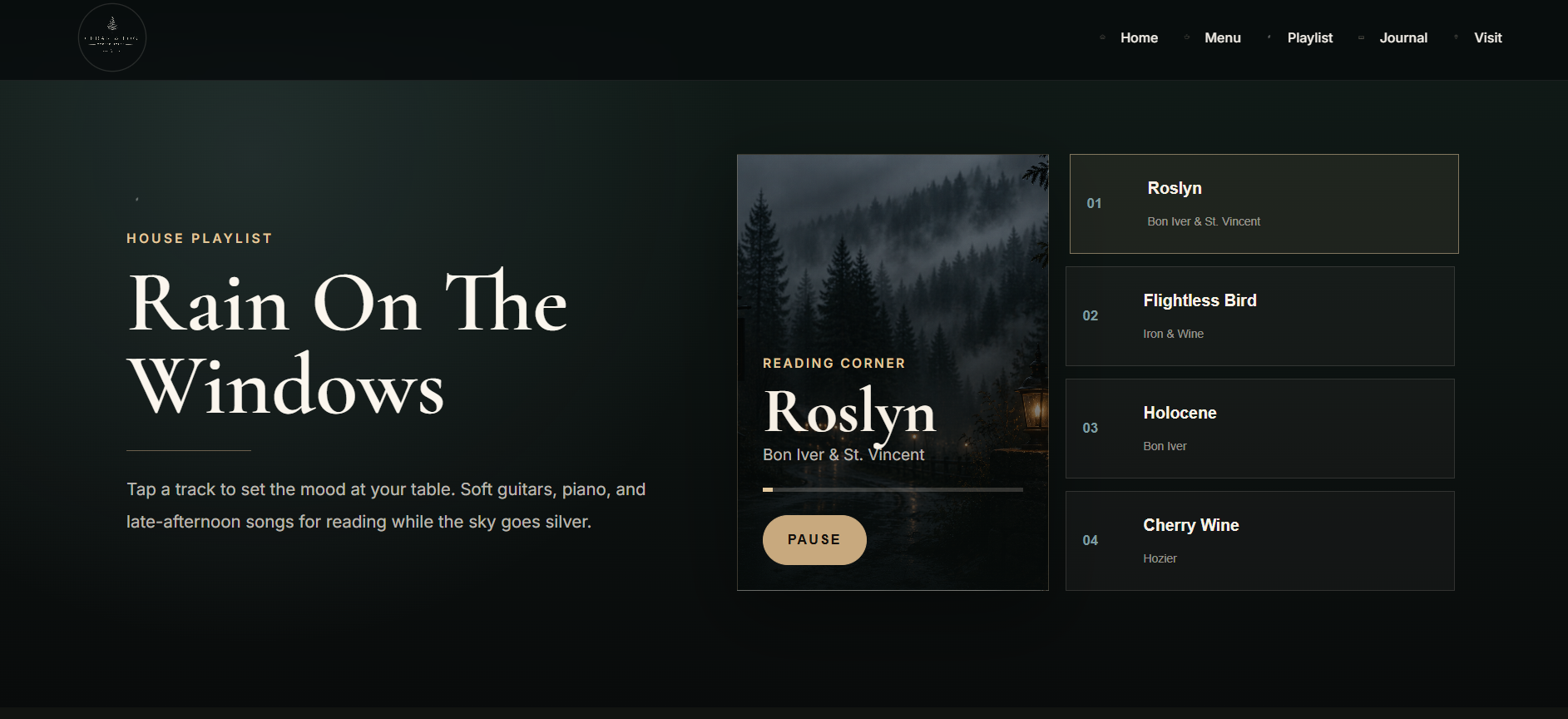Image resolution: width=1568 pixels, height=719 pixels.
Task: Click the feather icon beside Playlist
Action: [x=1269, y=37]
